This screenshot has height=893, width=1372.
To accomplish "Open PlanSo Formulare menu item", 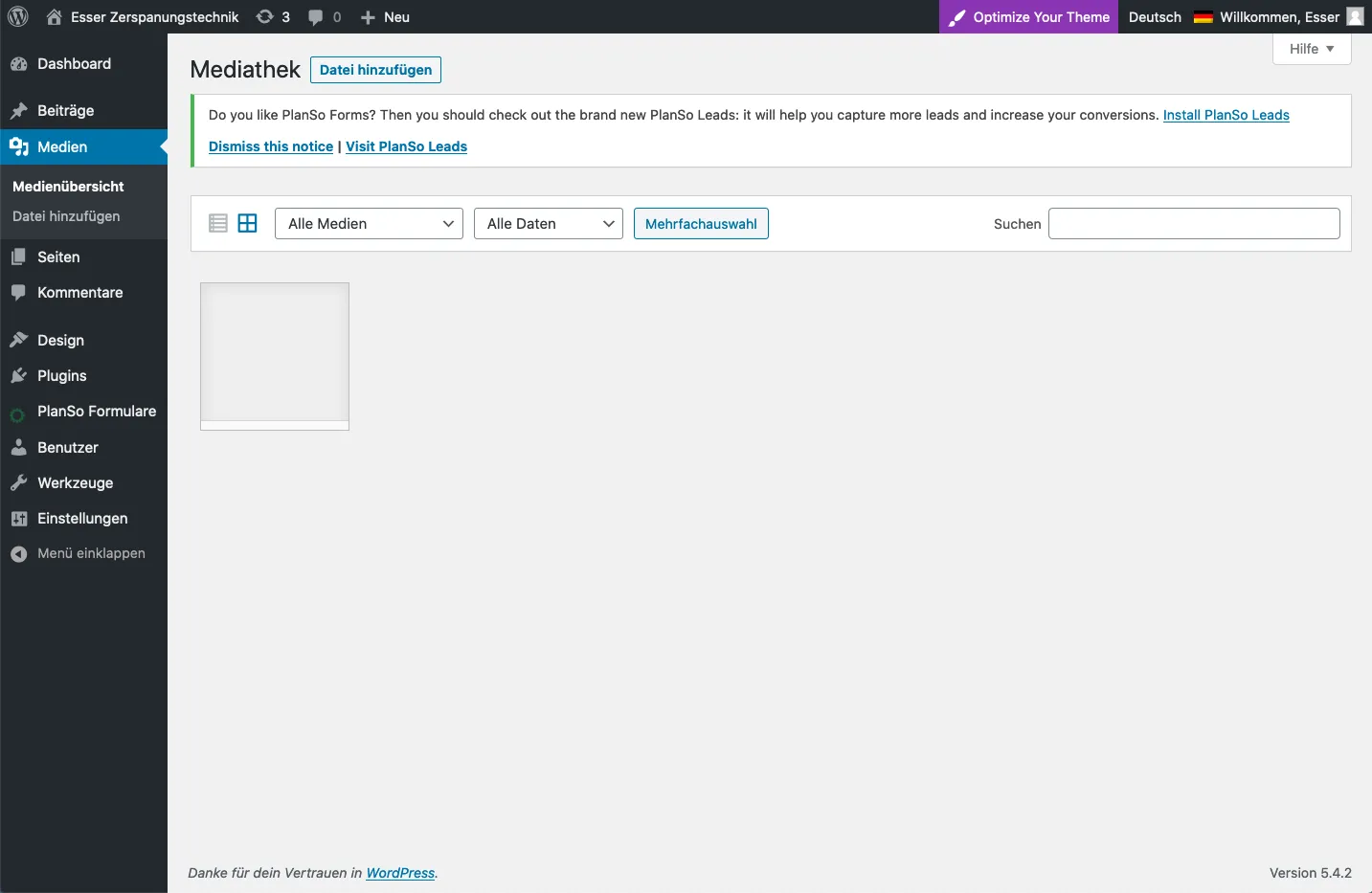I will pos(83,412).
